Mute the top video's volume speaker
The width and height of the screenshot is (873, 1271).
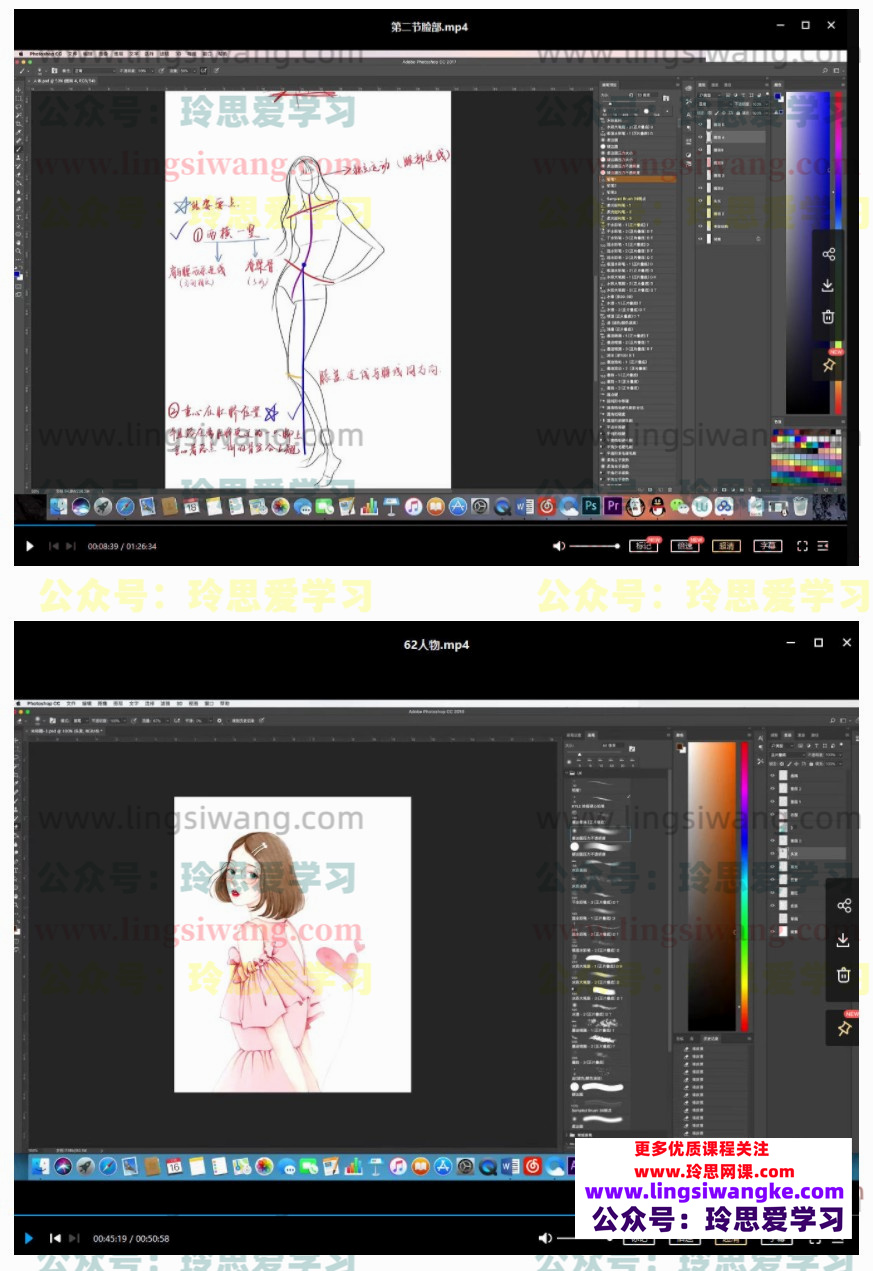[x=559, y=546]
